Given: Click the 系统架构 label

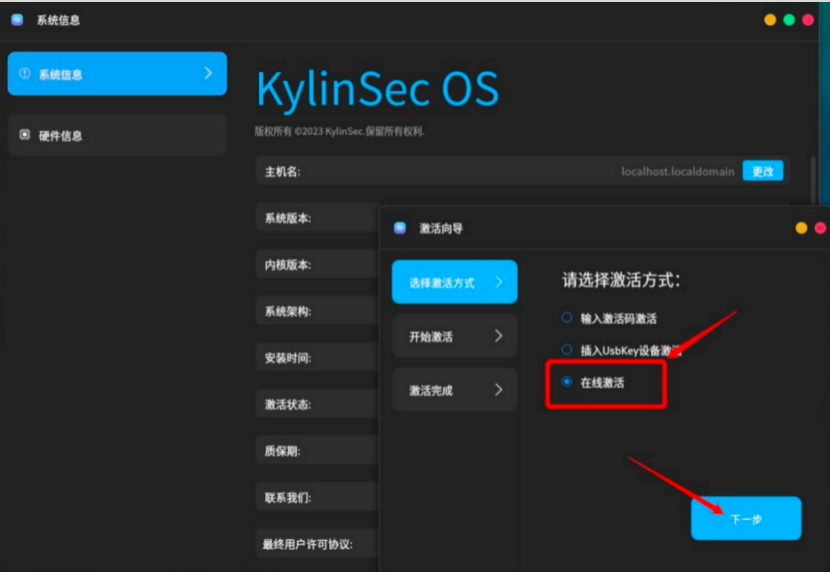Looking at the screenshot, I should pyautogui.click(x=288, y=311).
